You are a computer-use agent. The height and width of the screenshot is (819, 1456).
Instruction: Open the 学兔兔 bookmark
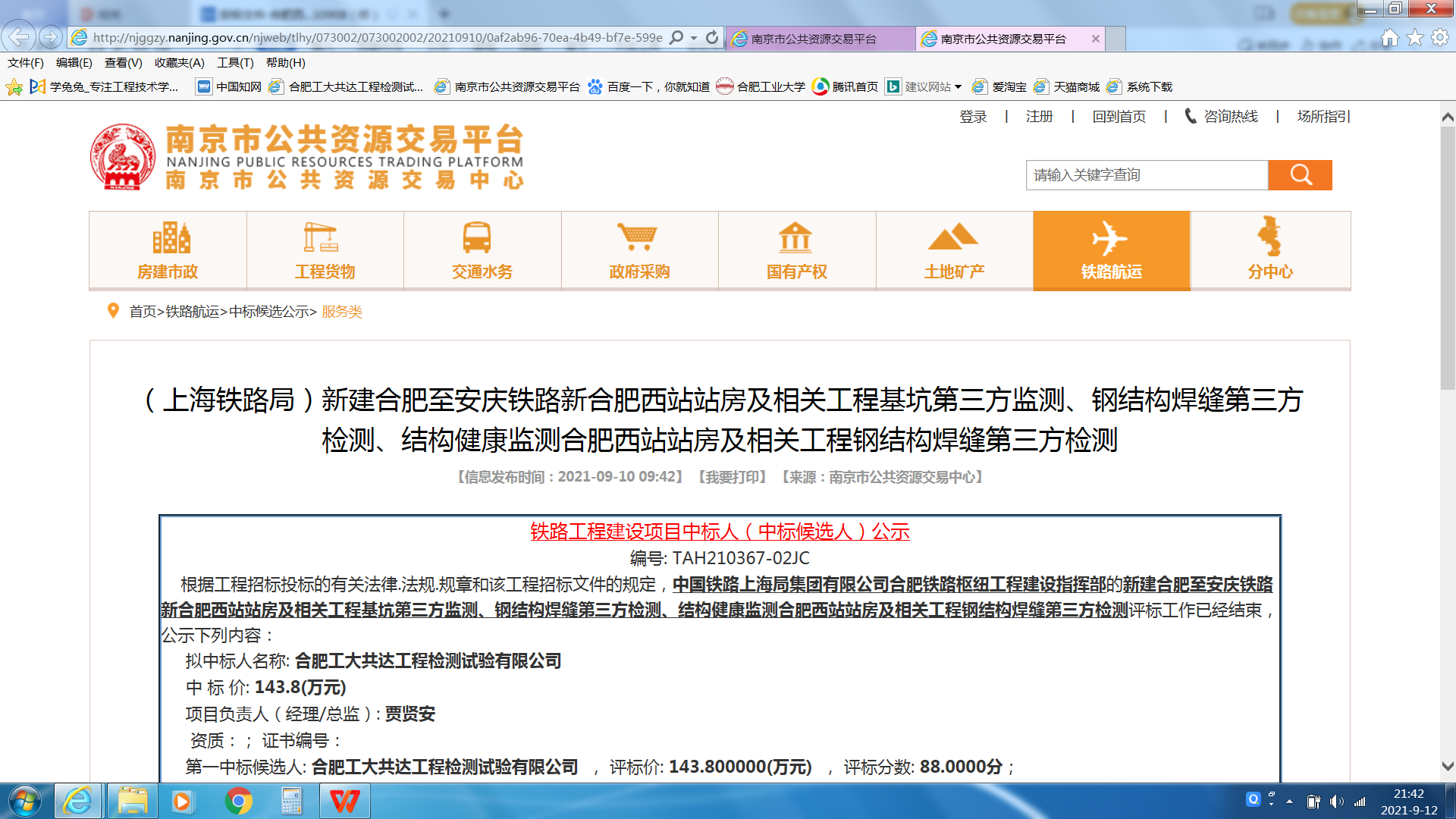105,87
